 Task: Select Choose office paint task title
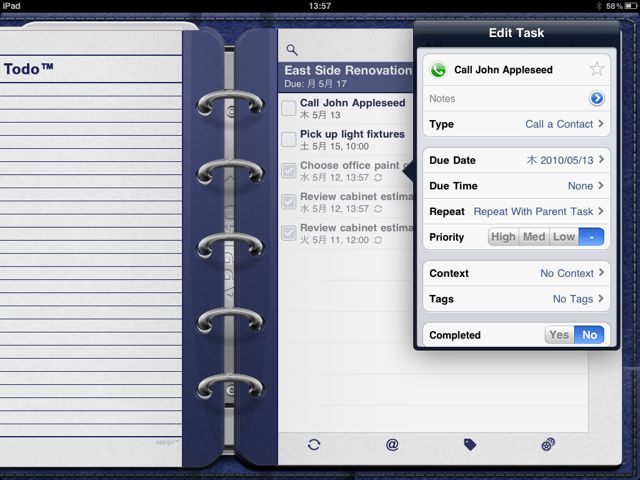point(355,165)
